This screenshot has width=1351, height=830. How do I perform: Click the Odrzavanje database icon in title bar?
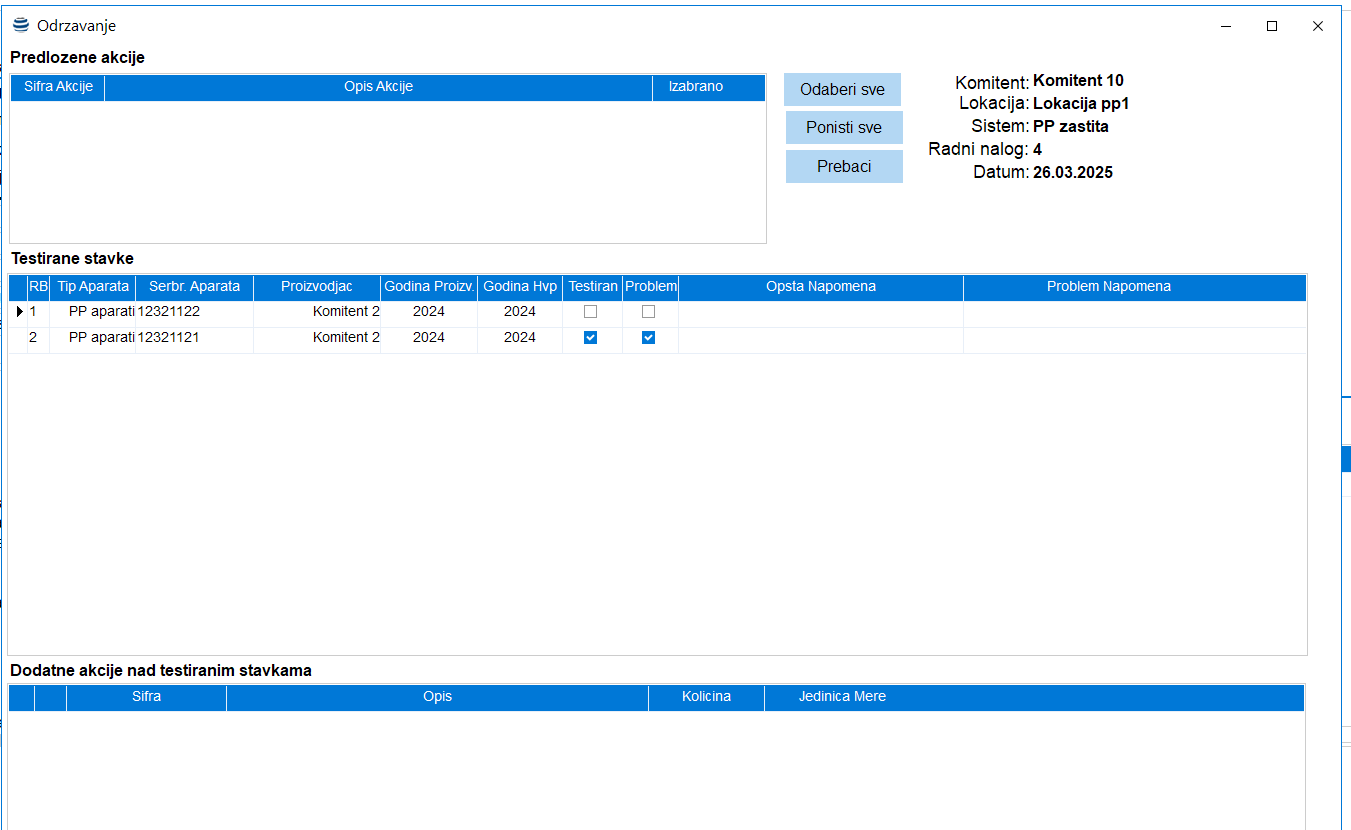point(21,26)
